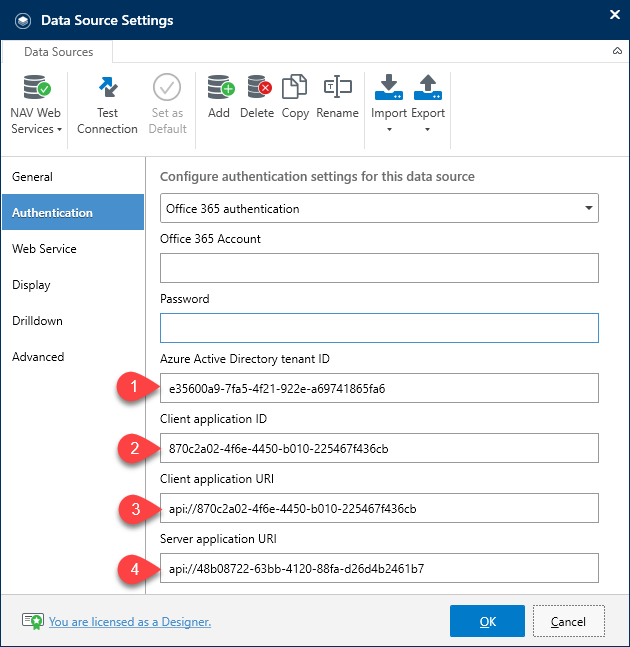This screenshot has width=630, height=647.
Task: Expand the Export dropdown arrow
Action: point(427,130)
